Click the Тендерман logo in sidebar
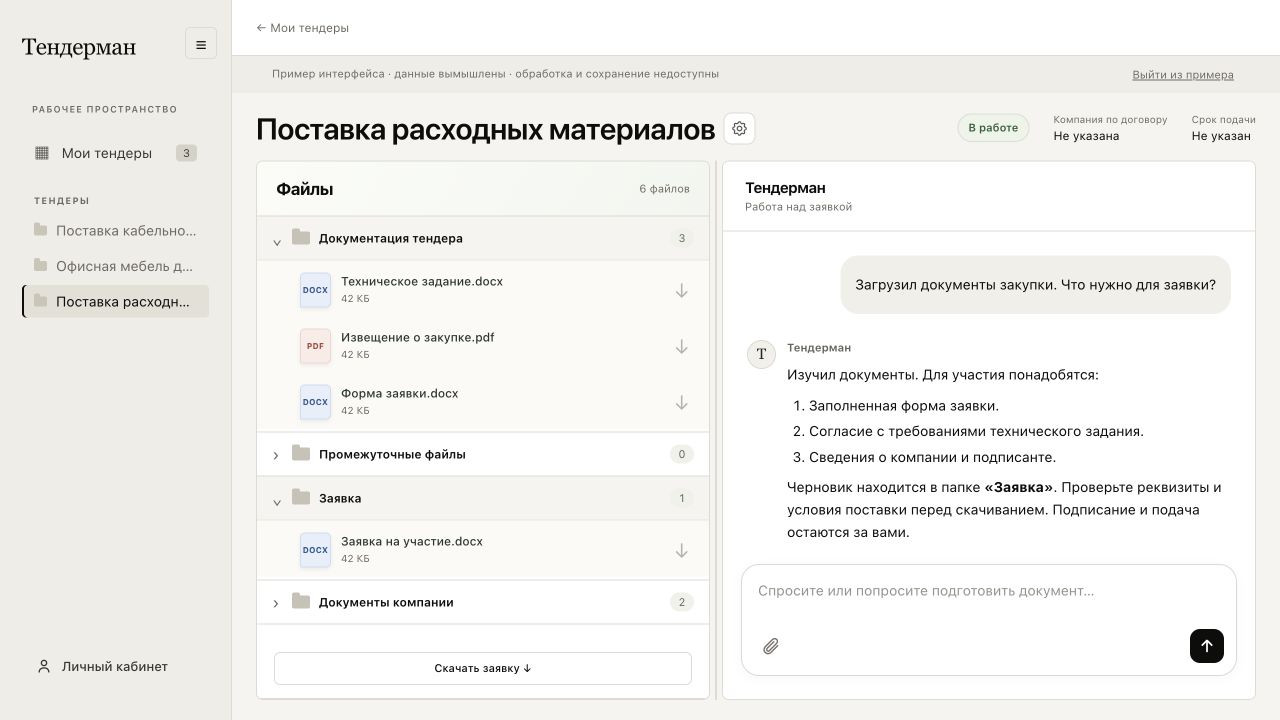Screen dimensions: 1280x720 79,47
